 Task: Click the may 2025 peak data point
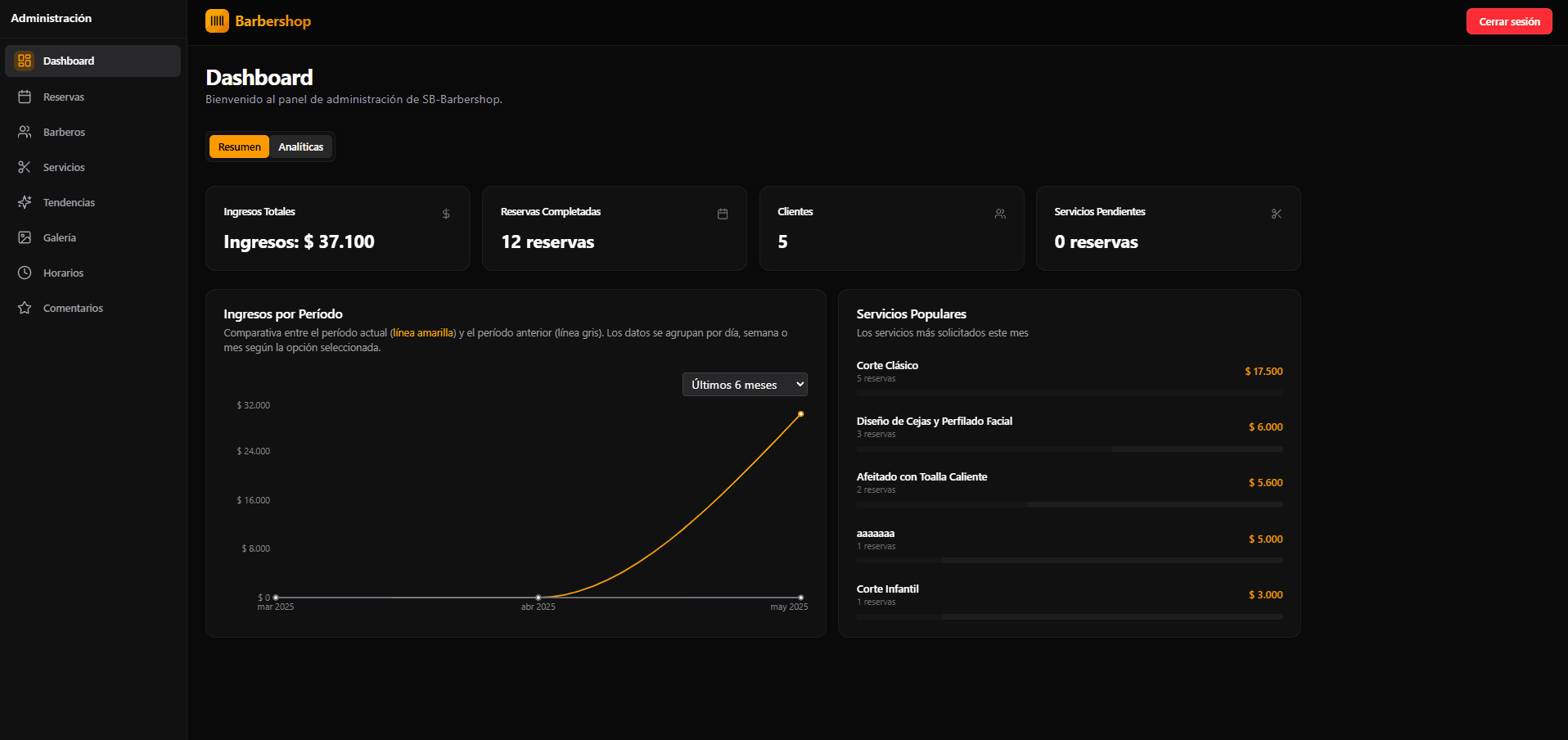click(800, 414)
